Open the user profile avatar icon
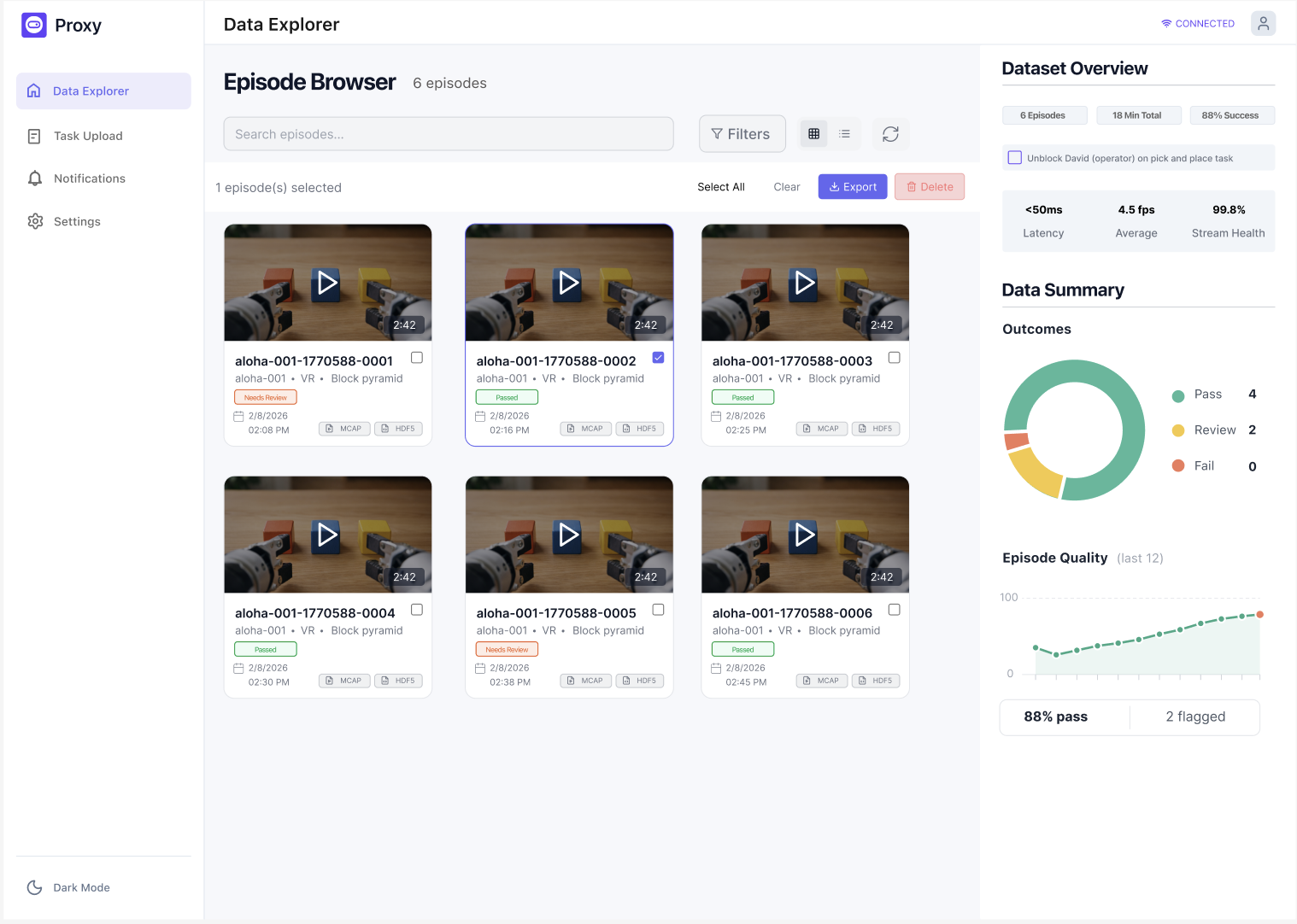This screenshot has height=924, width=1297. click(1263, 23)
